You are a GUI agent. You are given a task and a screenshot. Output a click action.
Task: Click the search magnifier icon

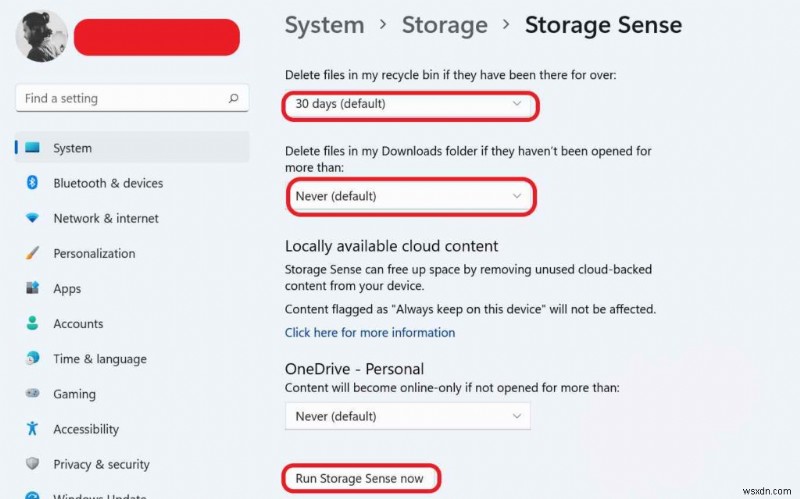pos(234,99)
